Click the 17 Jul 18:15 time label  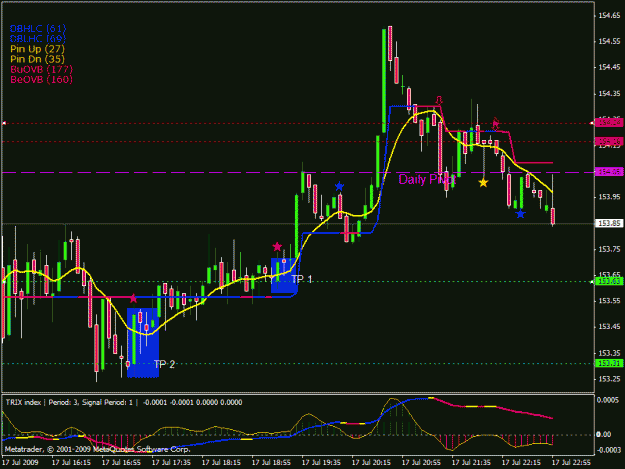click(221, 463)
